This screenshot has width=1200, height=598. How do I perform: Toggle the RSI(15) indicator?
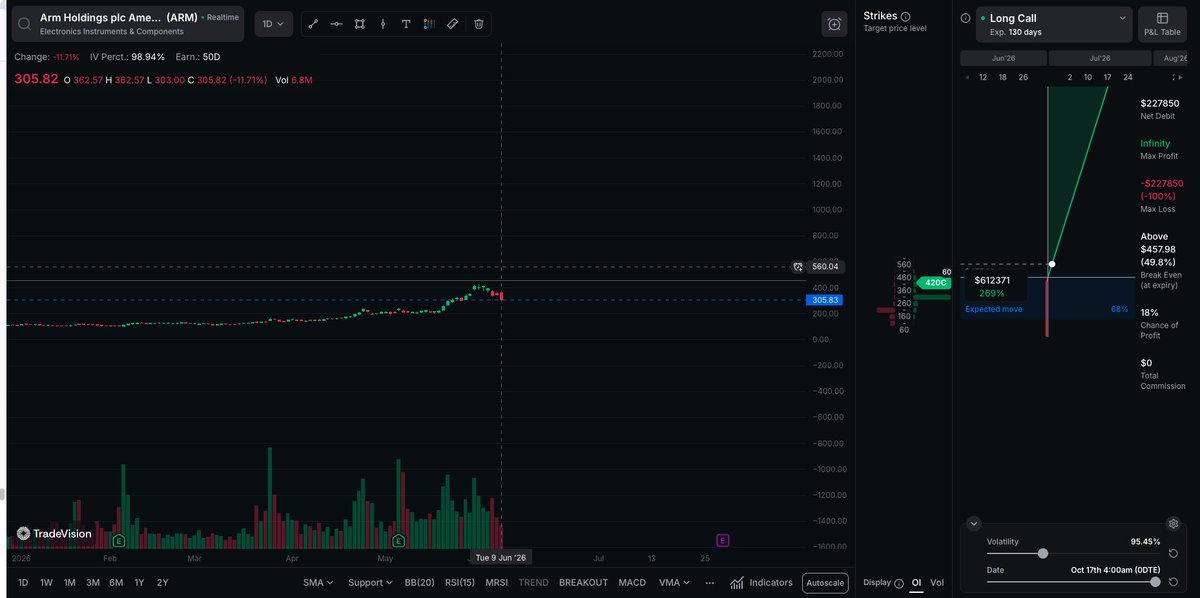click(460, 583)
